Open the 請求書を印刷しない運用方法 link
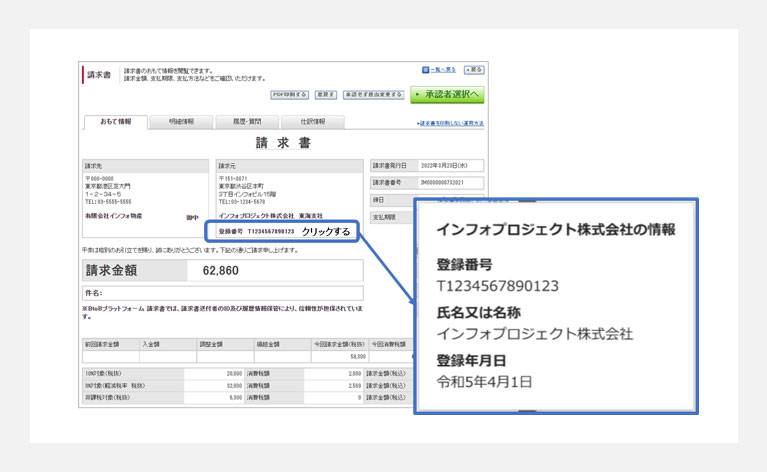Viewport: 767px width, 472px height. pyautogui.click(x=450, y=123)
